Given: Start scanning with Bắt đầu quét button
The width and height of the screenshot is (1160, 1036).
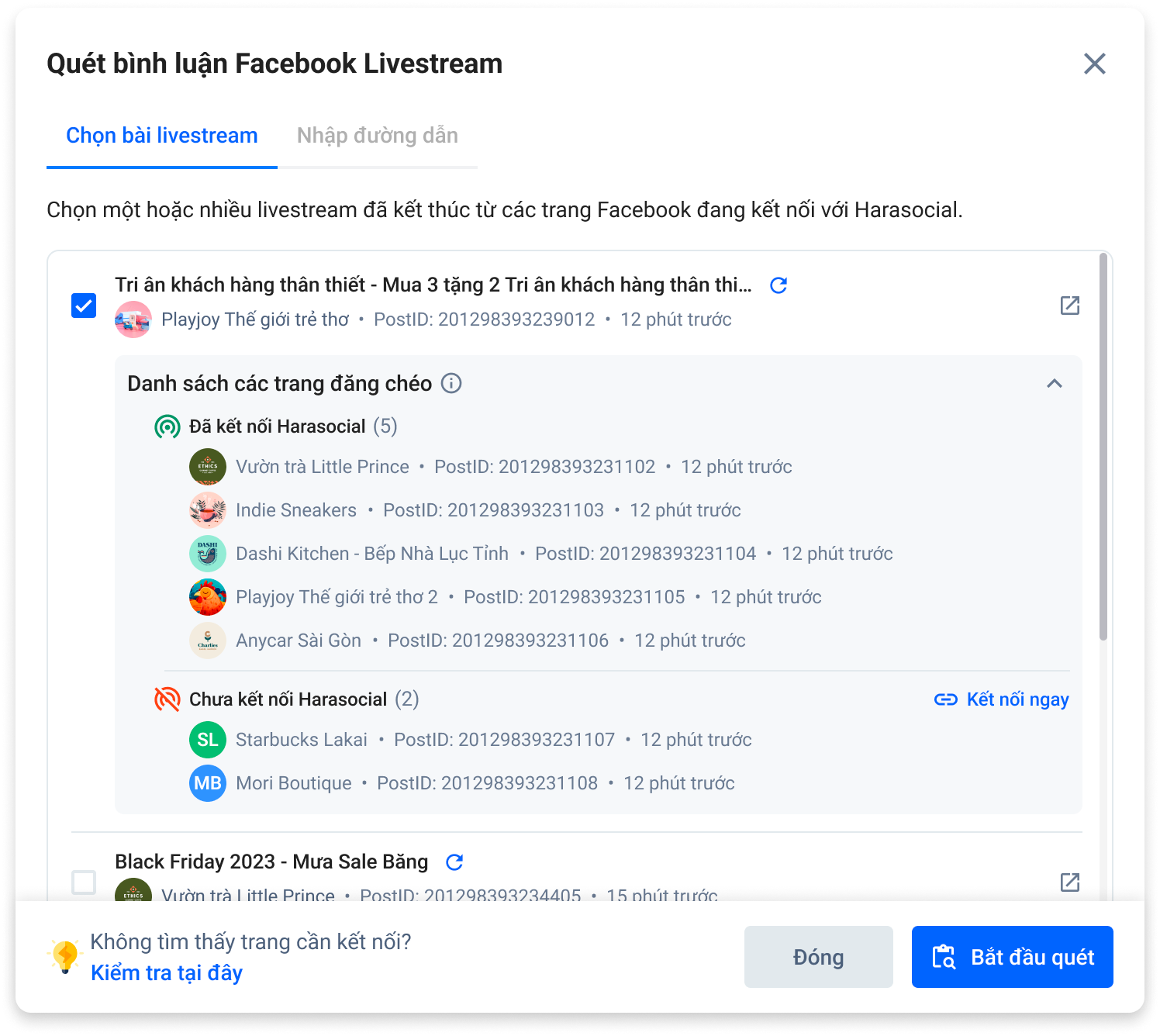Looking at the screenshot, I should pos(1013,957).
